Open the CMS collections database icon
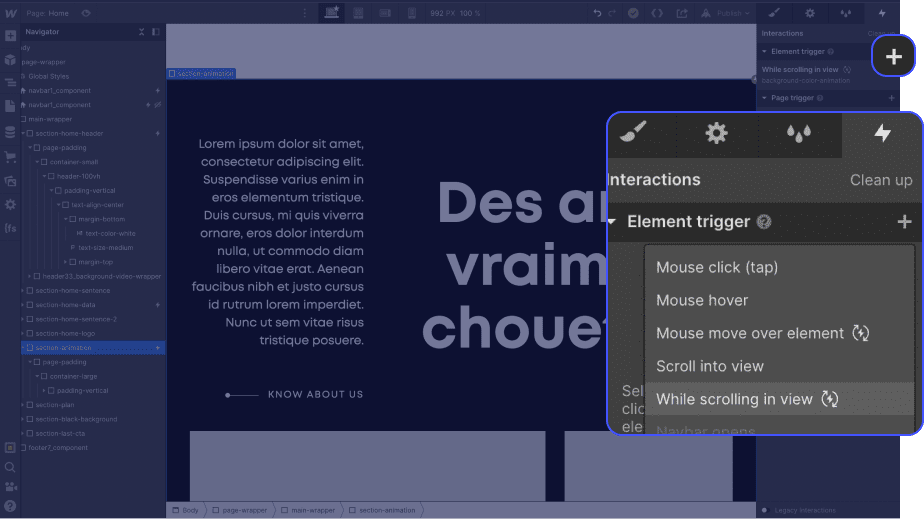 coord(10,132)
